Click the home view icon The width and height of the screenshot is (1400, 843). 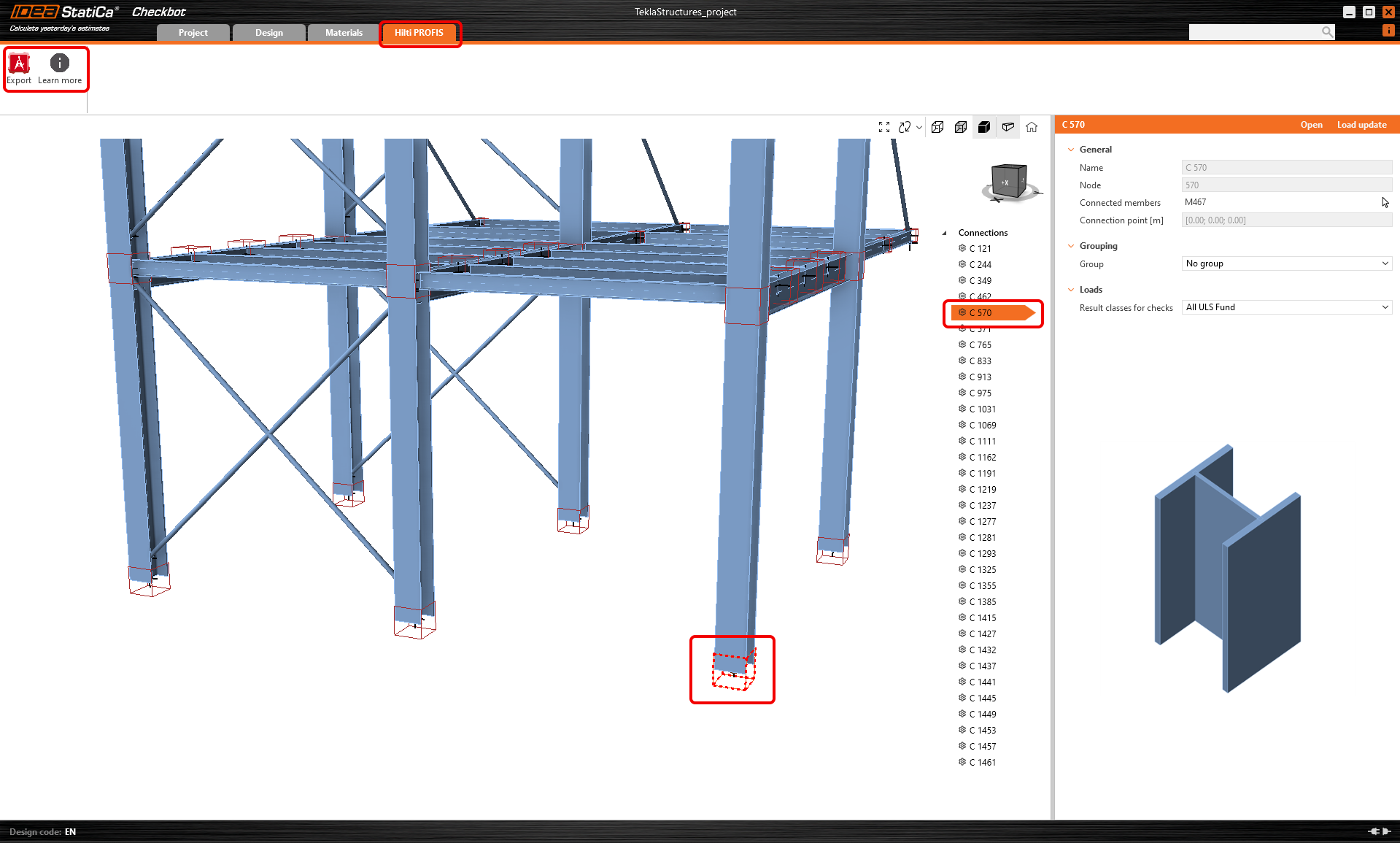click(1032, 126)
